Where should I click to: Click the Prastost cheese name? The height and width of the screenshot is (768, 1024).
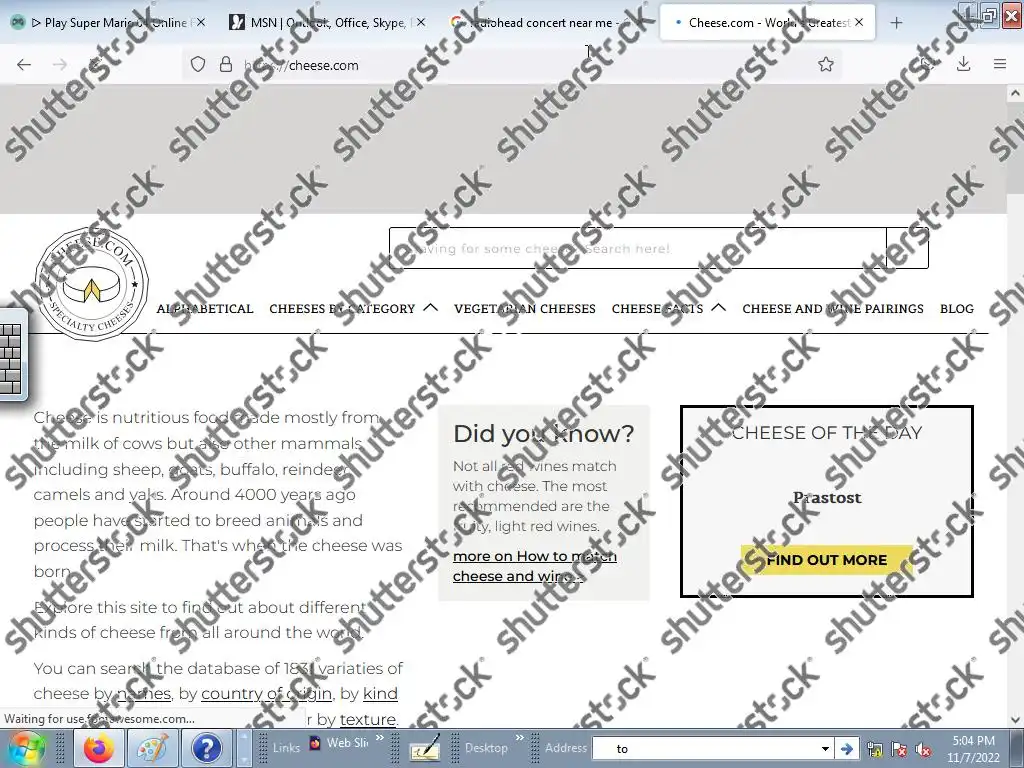pyautogui.click(x=827, y=498)
